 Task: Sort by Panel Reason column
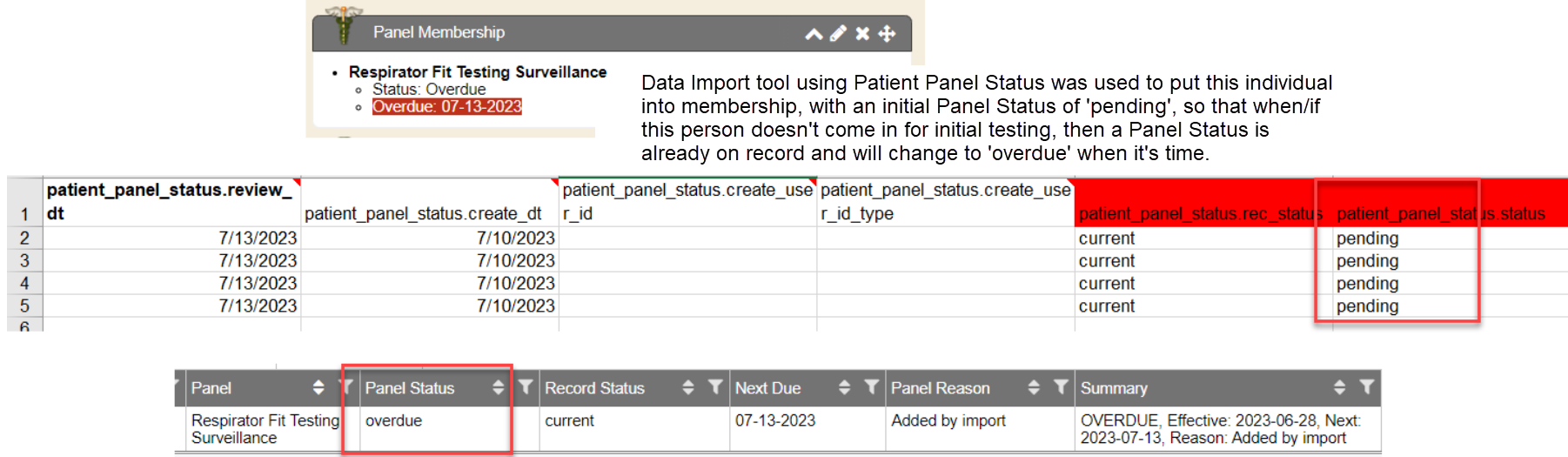point(1034,387)
